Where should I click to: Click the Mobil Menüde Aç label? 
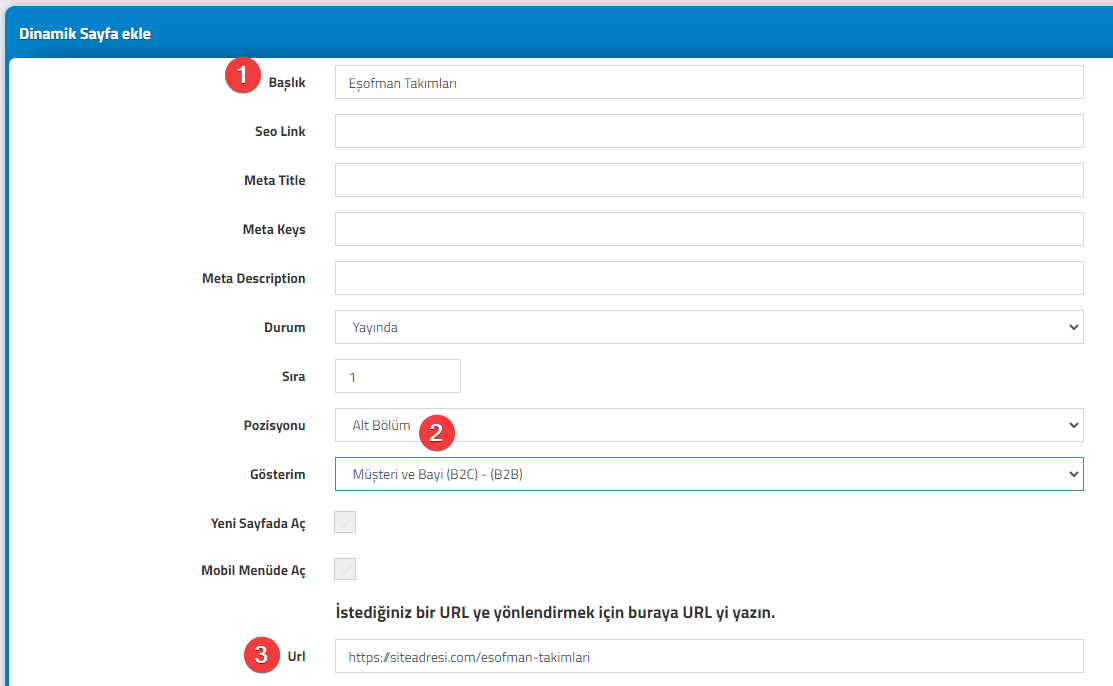pyautogui.click(x=253, y=570)
